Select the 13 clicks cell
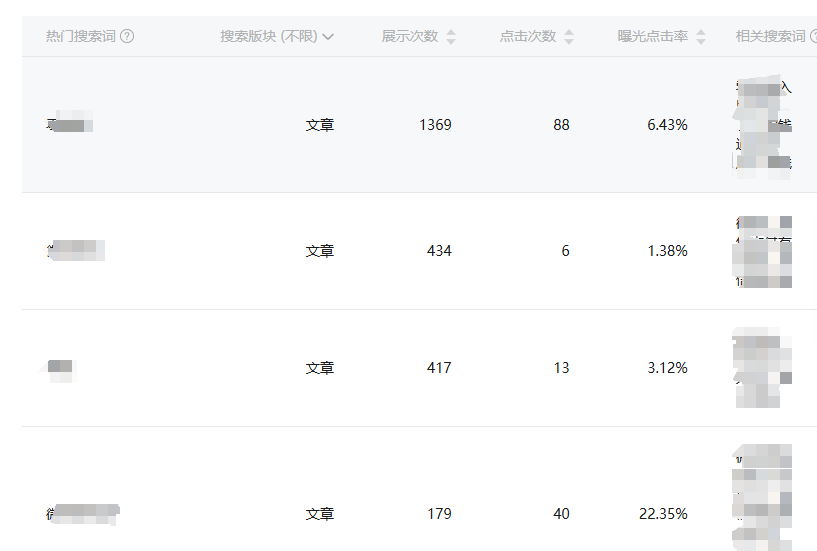The width and height of the screenshot is (817, 551). coord(561,368)
